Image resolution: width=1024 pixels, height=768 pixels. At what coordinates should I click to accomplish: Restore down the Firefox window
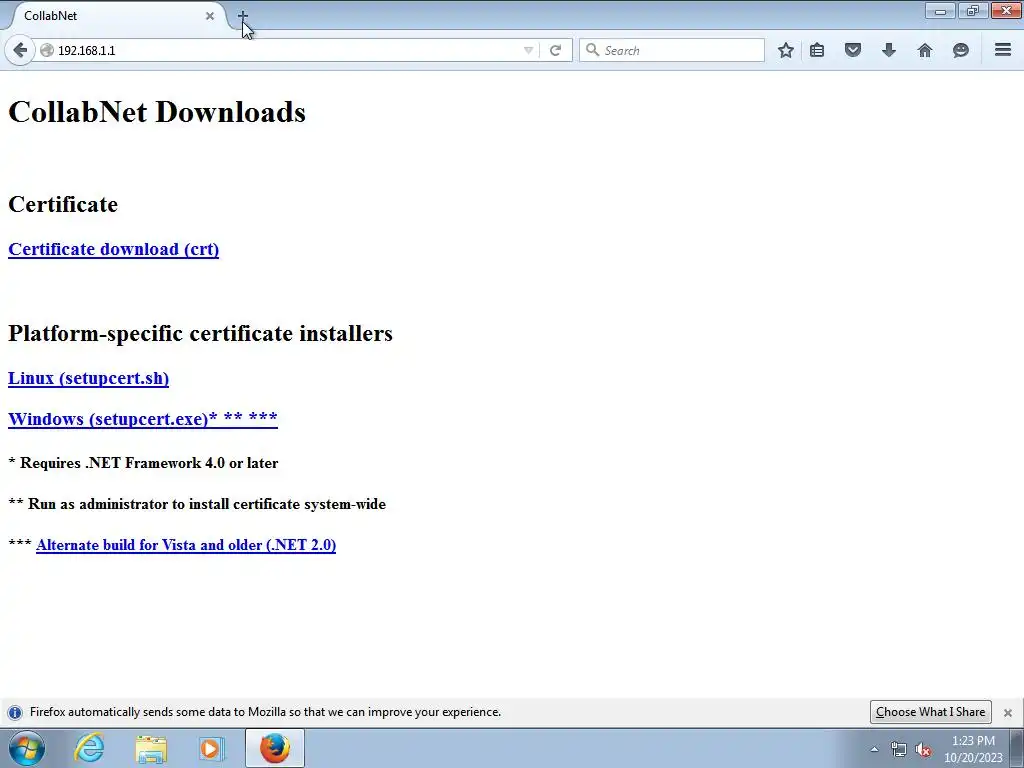[x=973, y=10]
